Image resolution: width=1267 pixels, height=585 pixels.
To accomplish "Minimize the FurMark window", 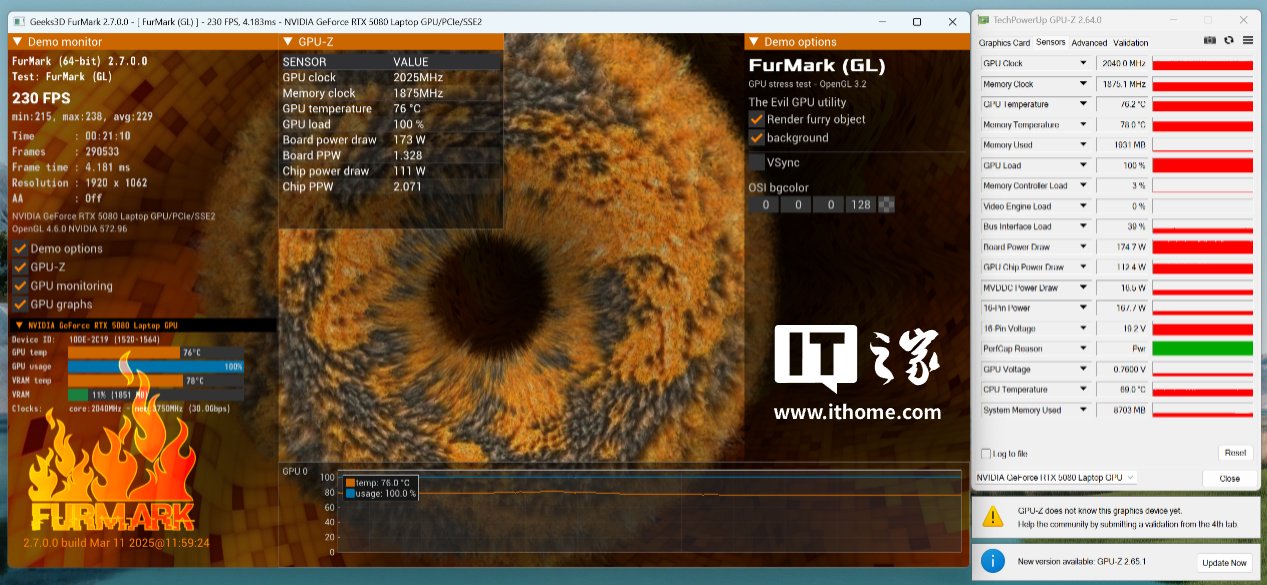I will (x=880, y=21).
